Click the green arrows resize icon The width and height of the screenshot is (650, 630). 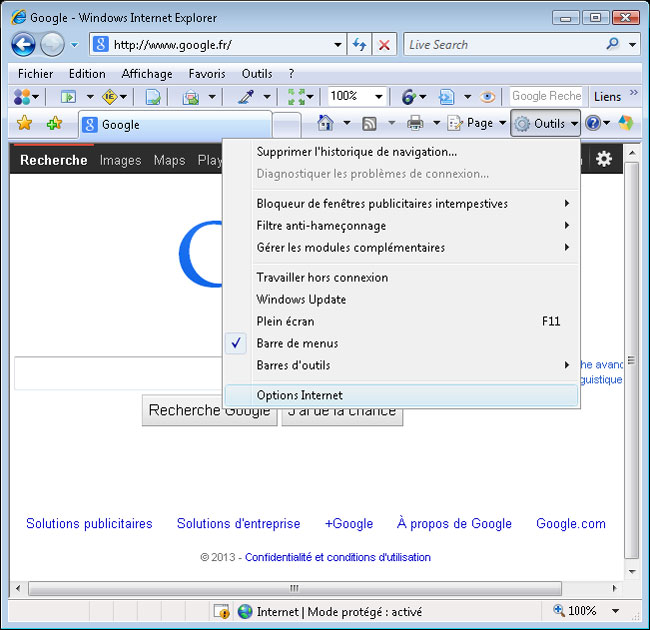[297, 97]
